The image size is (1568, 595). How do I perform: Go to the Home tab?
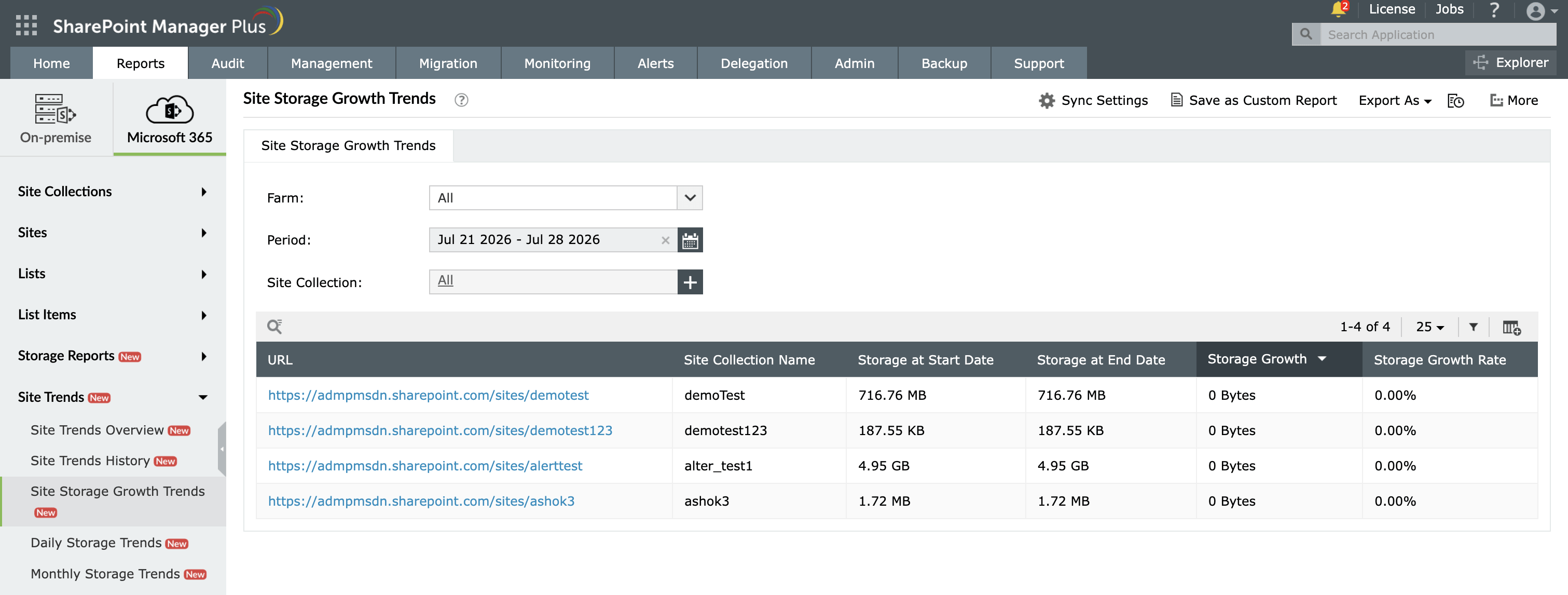point(52,63)
